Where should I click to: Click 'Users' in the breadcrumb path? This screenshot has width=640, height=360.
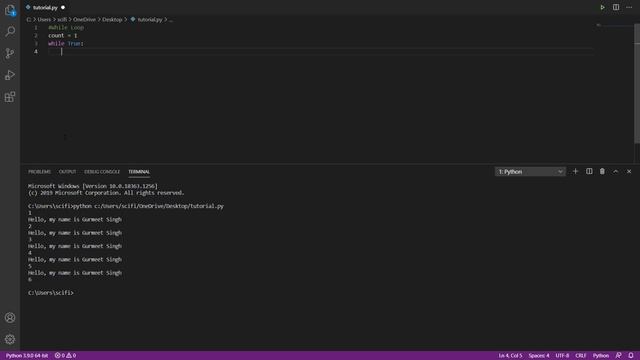(x=44, y=20)
